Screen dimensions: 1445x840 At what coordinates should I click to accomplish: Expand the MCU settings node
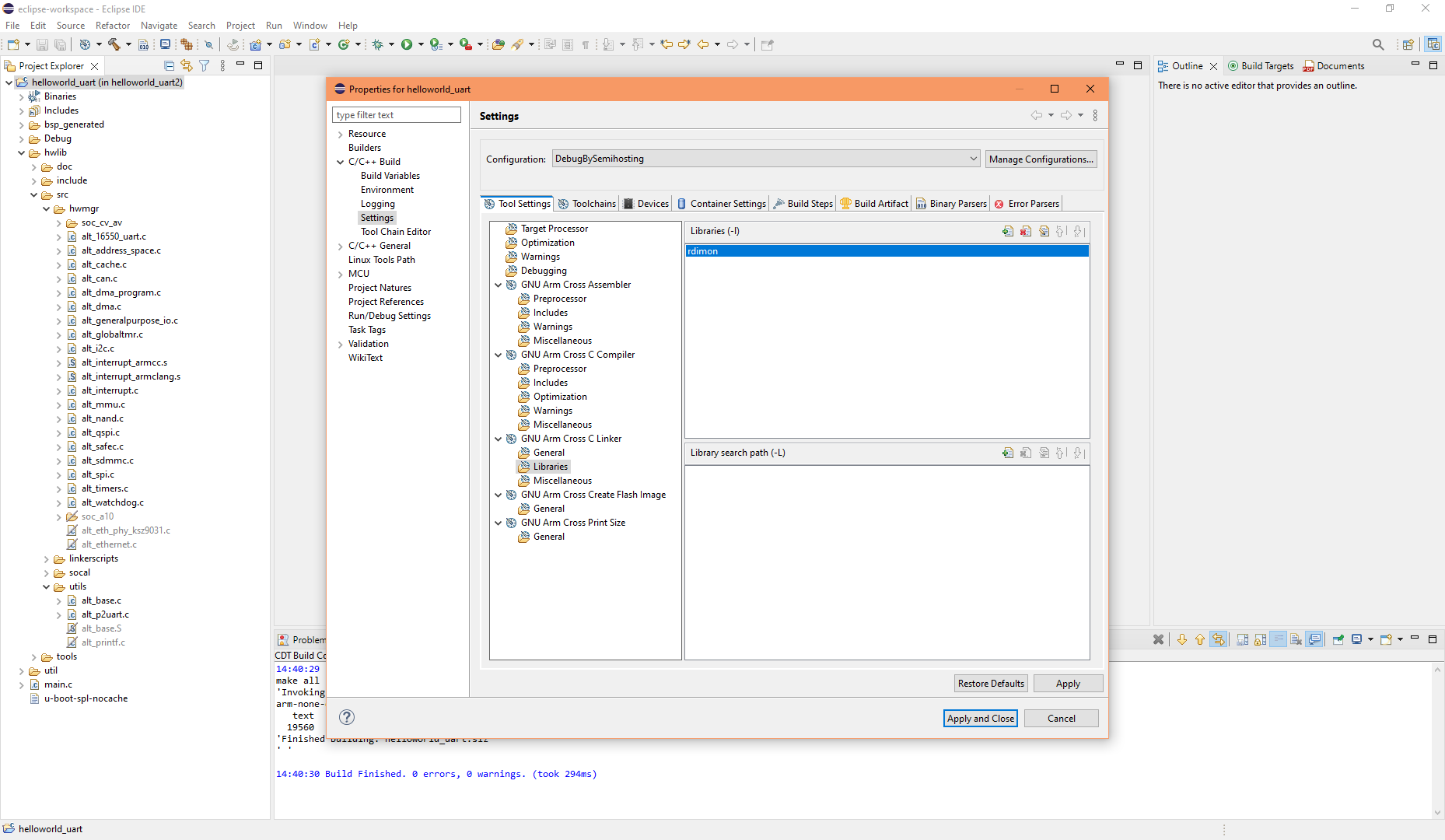click(340, 273)
